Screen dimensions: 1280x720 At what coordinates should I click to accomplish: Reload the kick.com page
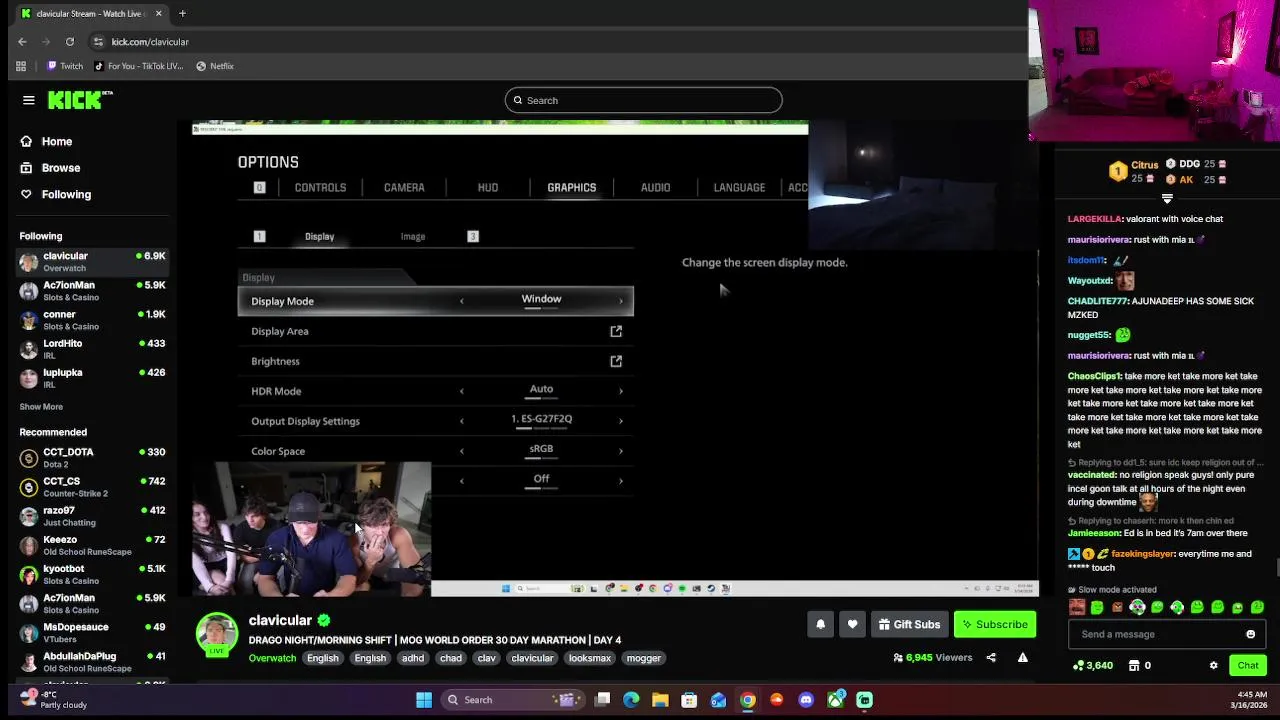click(x=70, y=42)
